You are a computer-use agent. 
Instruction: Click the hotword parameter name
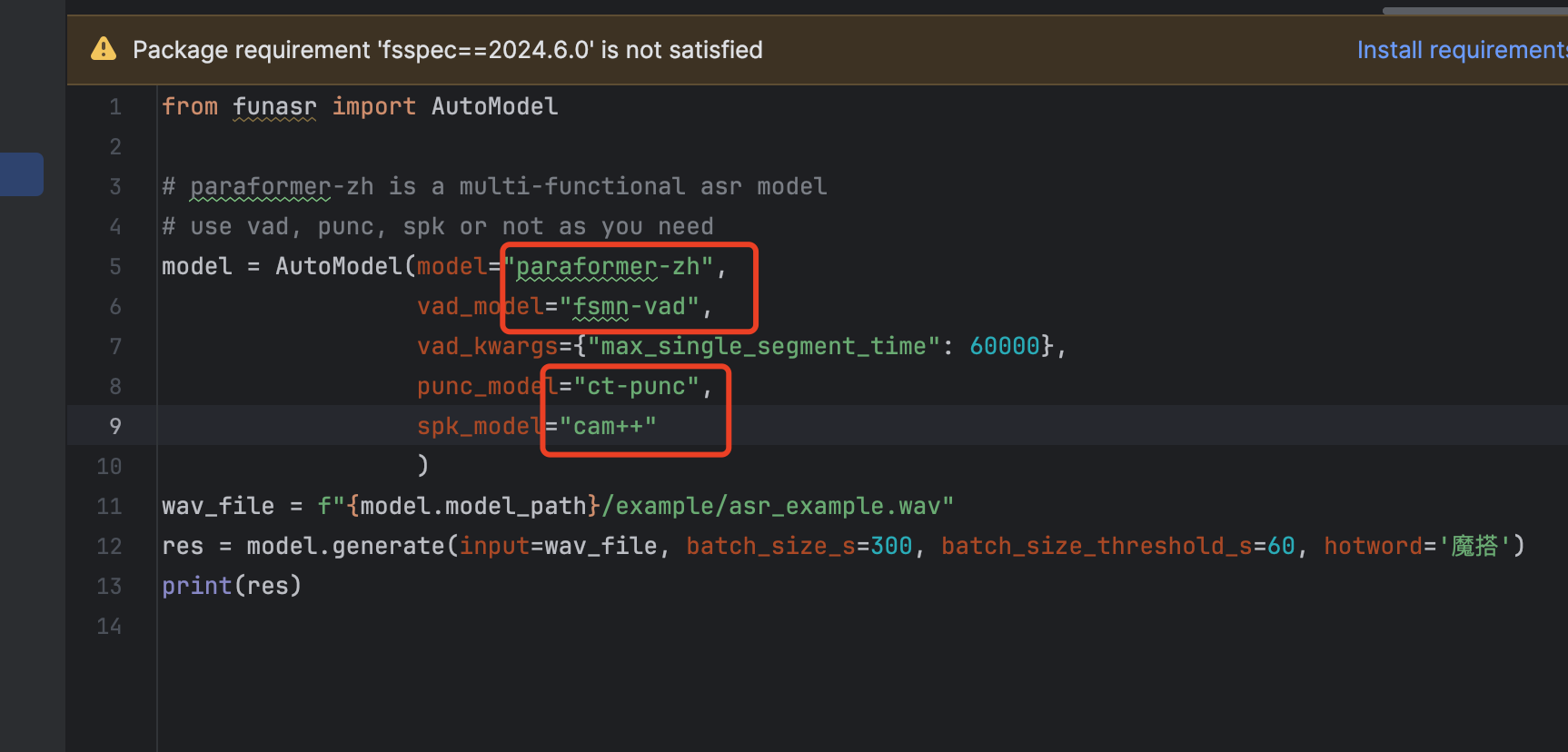click(1373, 547)
